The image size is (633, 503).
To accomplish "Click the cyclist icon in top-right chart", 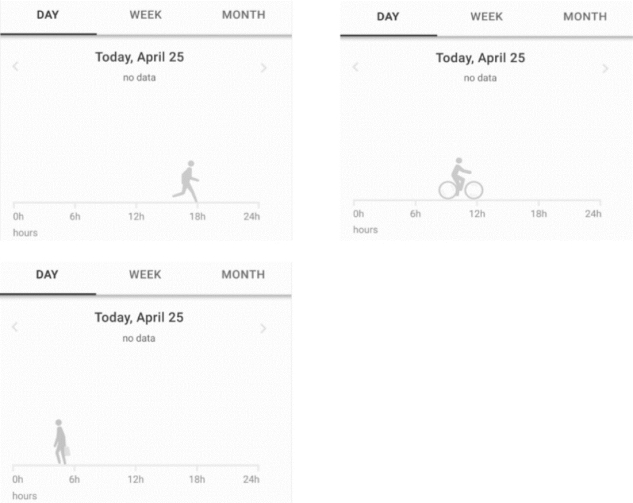I will (x=461, y=178).
